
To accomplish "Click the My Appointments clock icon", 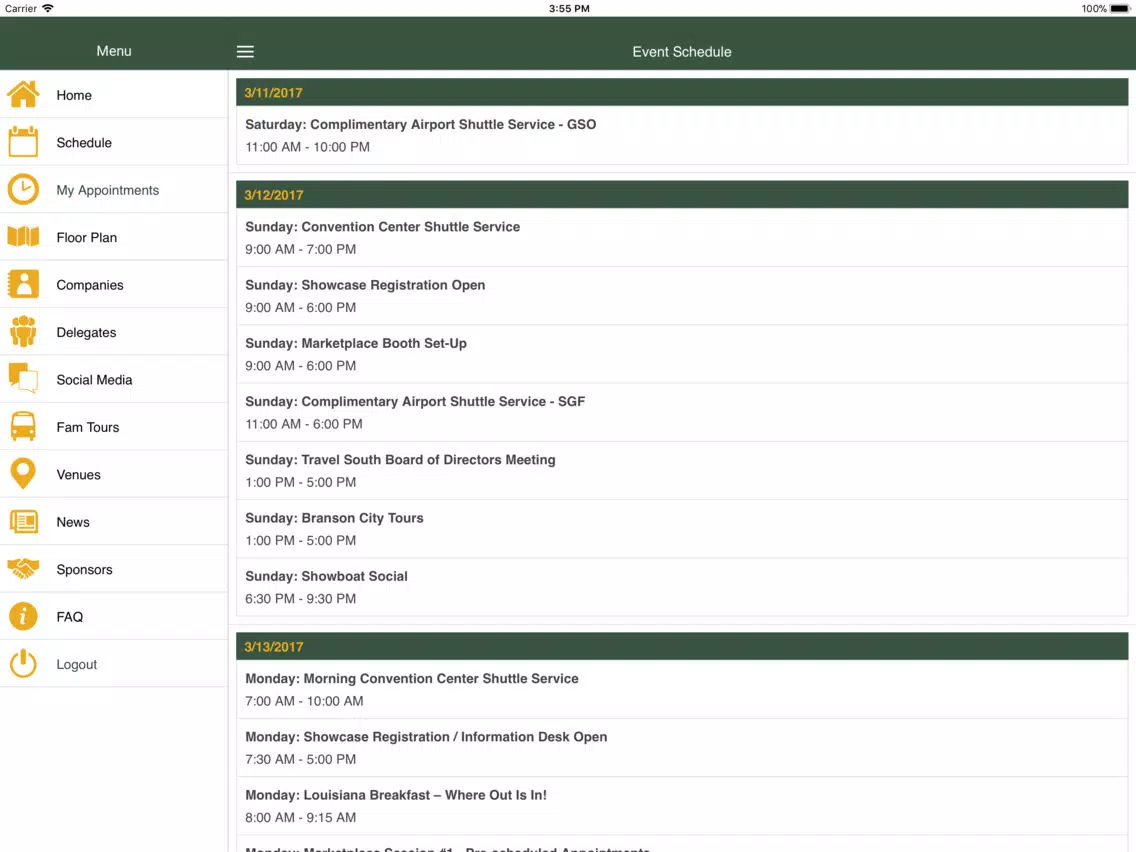I will 23,189.
